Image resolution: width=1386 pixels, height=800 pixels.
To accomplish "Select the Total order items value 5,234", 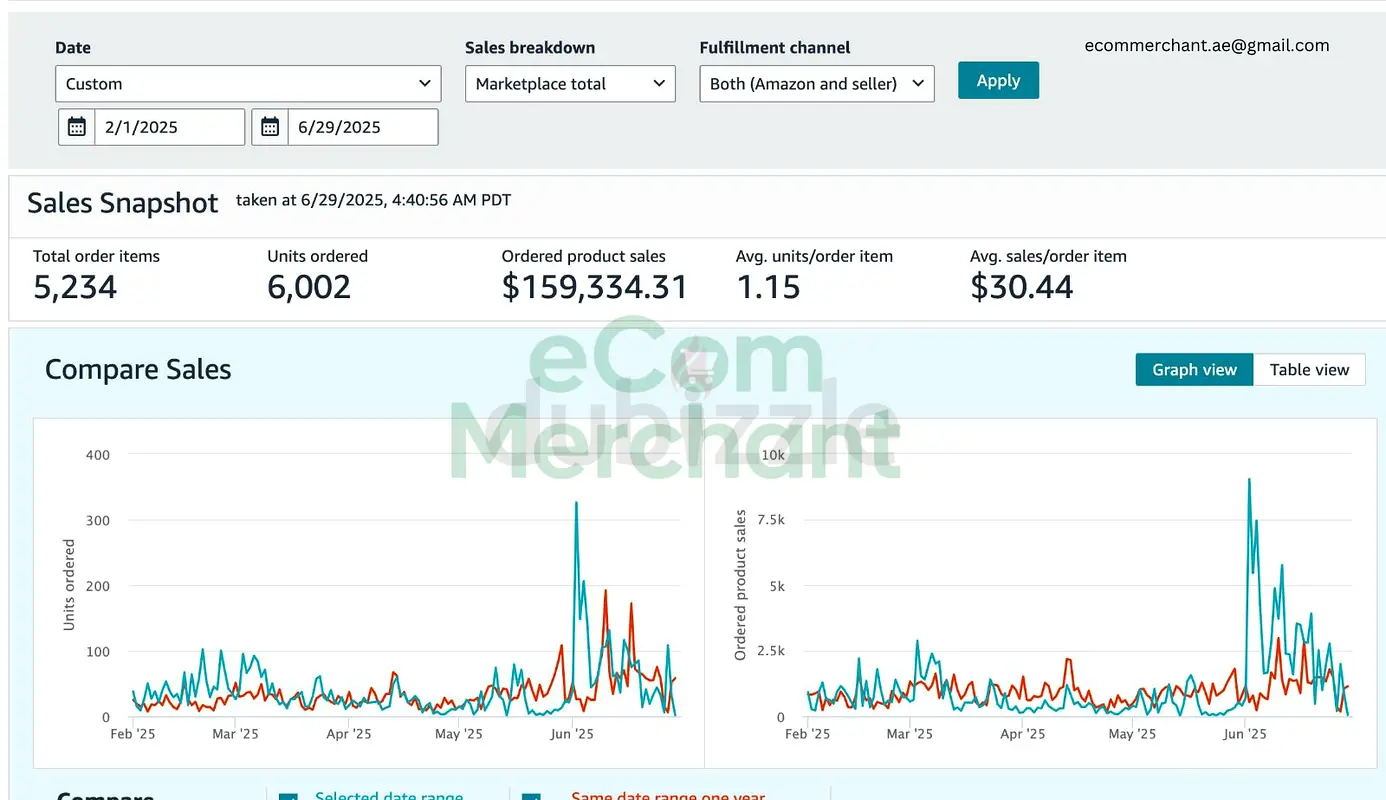I will point(75,287).
